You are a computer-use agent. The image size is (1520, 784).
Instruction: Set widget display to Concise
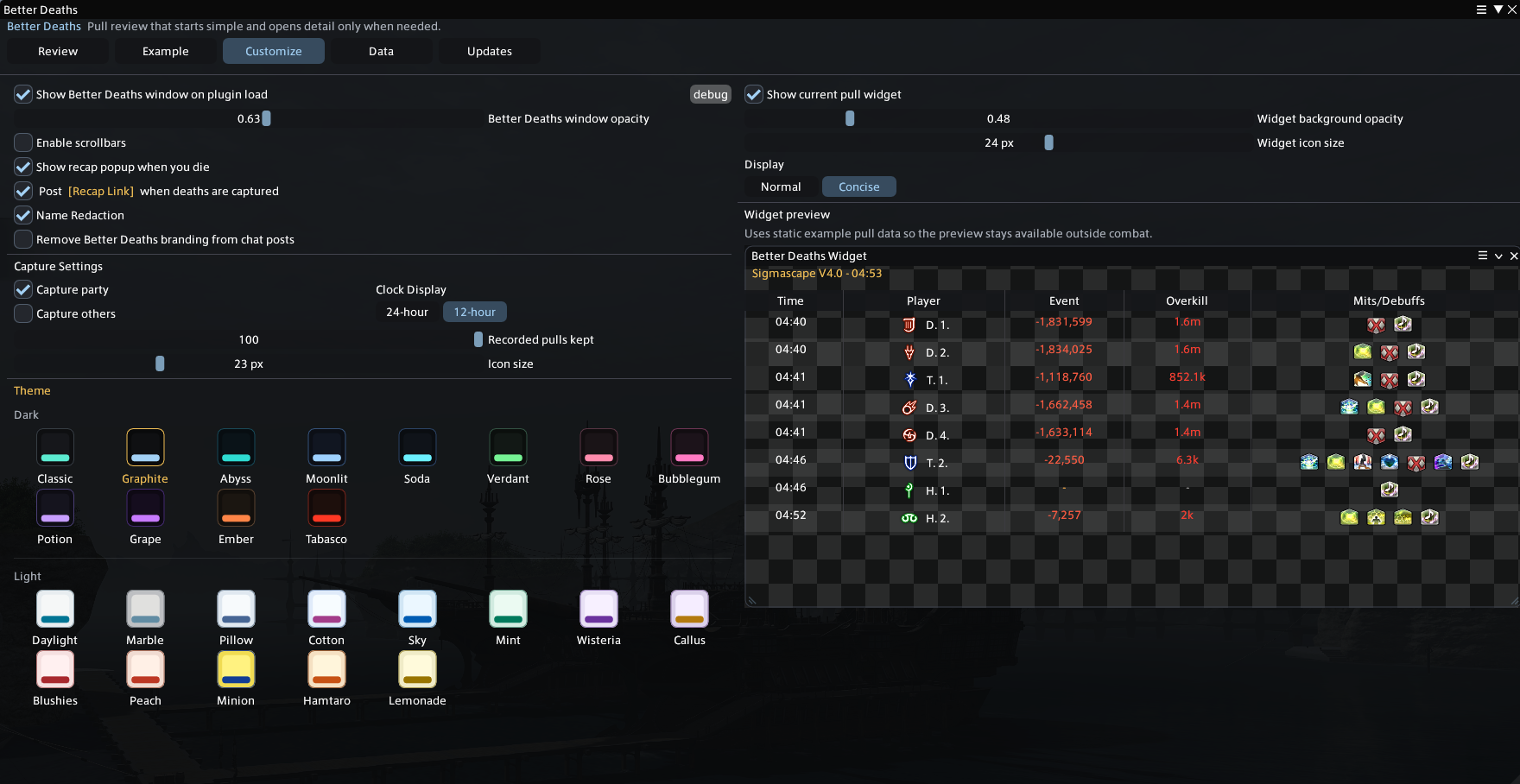(x=859, y=187)
